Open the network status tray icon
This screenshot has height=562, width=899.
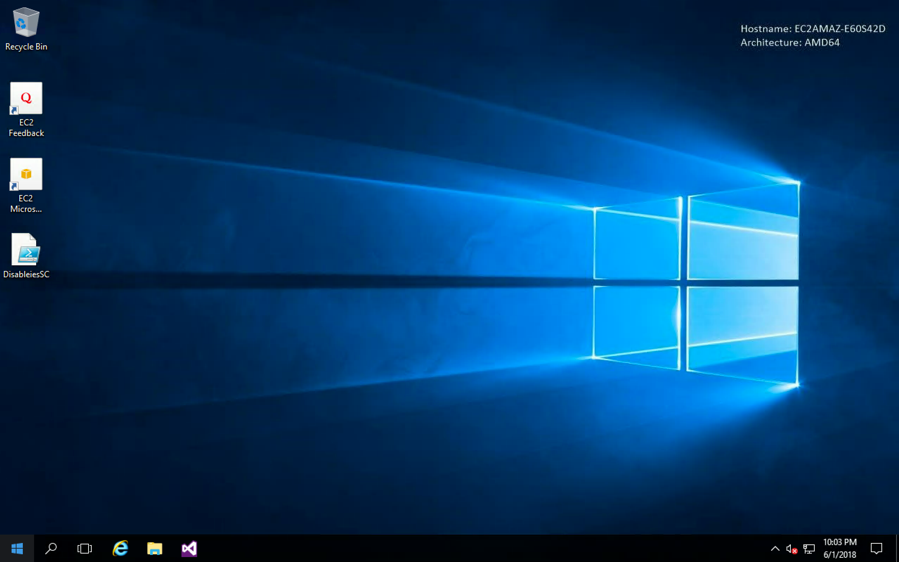[809, 549]
